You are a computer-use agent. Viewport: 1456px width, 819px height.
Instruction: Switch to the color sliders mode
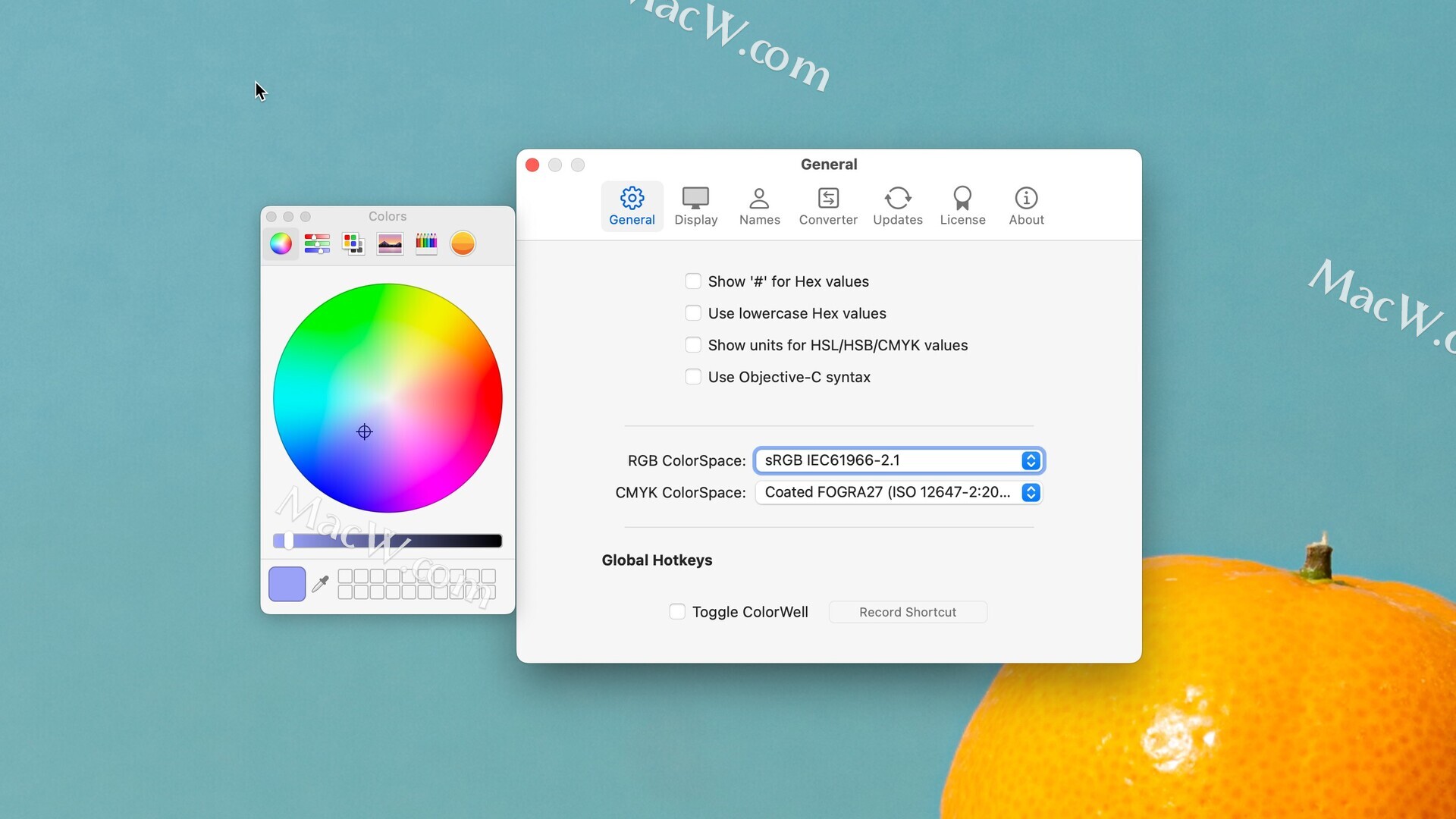click(x=317, y=243)
